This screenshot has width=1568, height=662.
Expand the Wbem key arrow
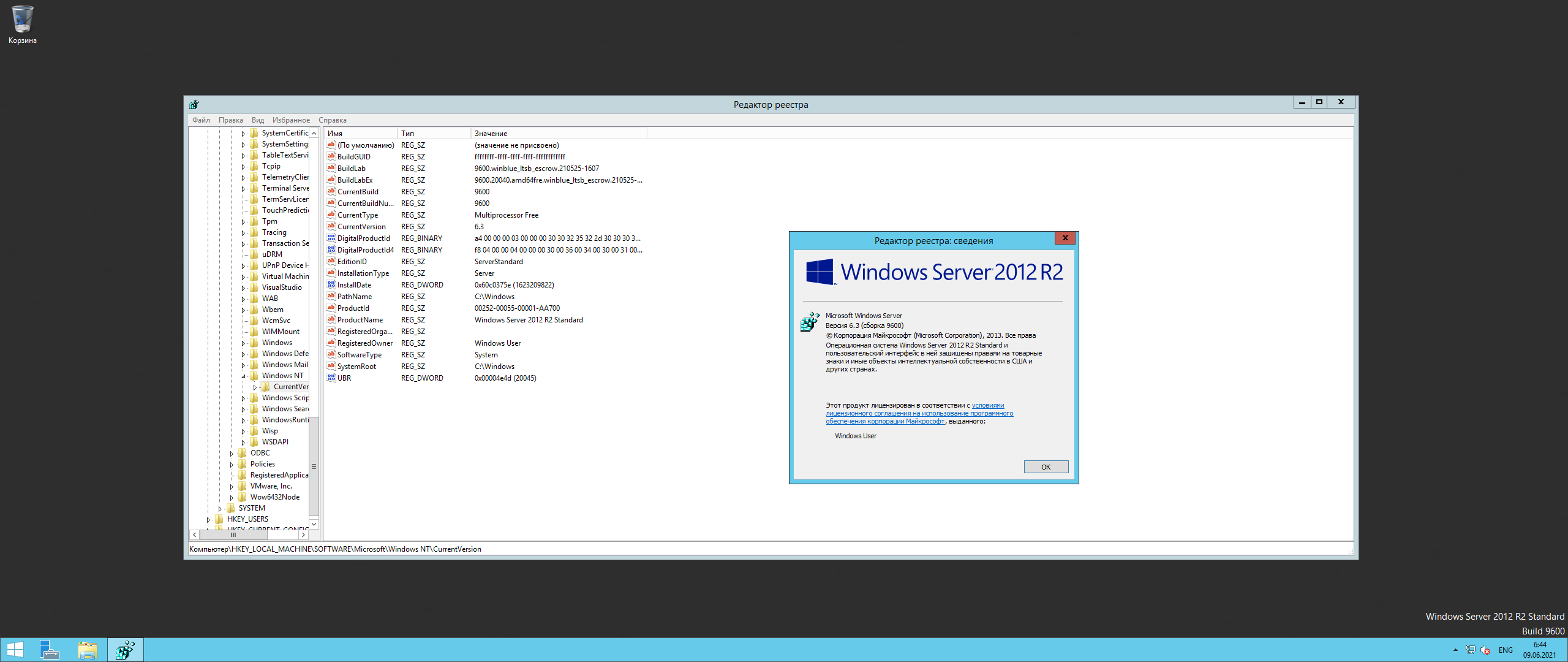[x=243, y=310]
